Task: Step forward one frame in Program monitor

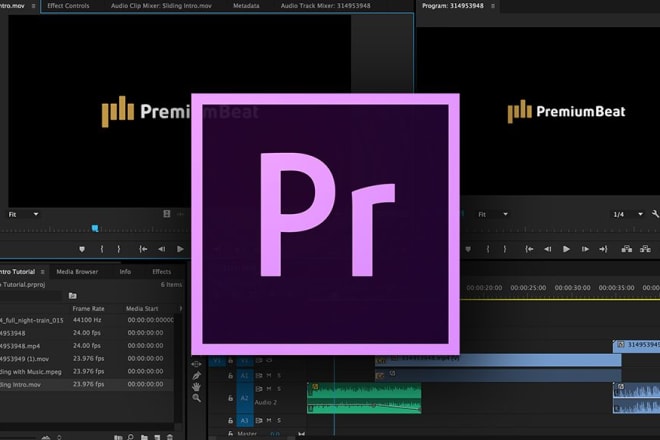Action: pyautogui.click(x=585, y=249)
